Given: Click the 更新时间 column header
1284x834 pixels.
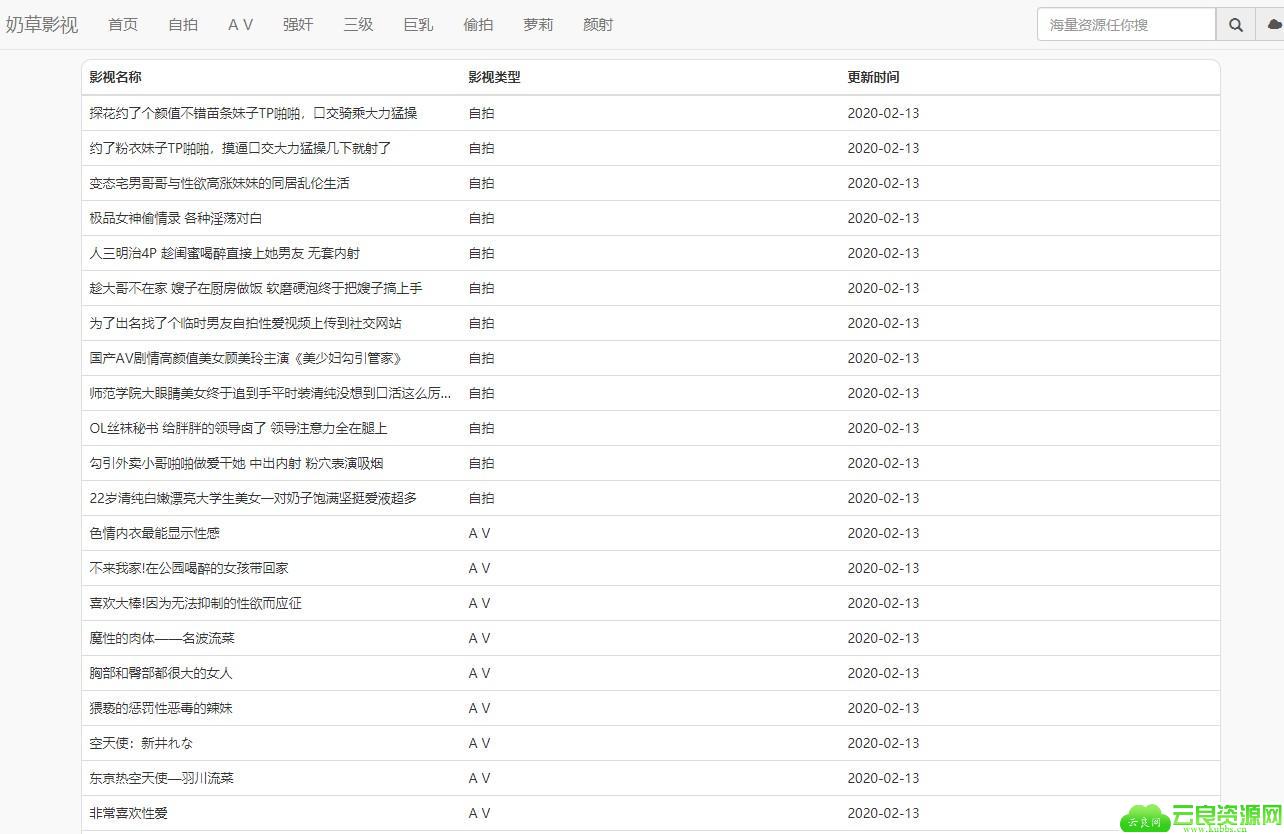Looking at the screenshot, I should pos(873,77).
